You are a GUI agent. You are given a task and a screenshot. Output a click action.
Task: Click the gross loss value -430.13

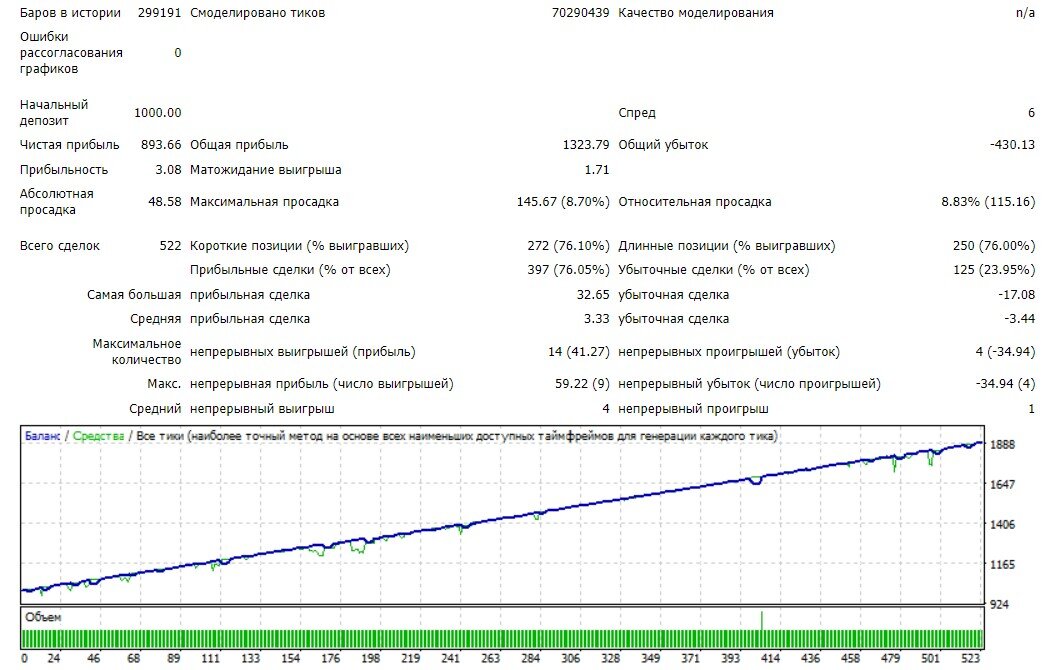(1012, 145)
